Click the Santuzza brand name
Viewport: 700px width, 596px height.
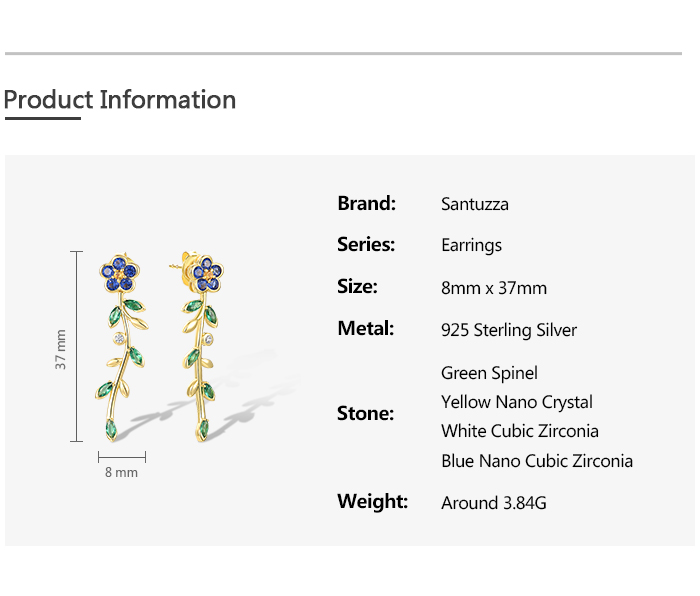tap(475, 204)
